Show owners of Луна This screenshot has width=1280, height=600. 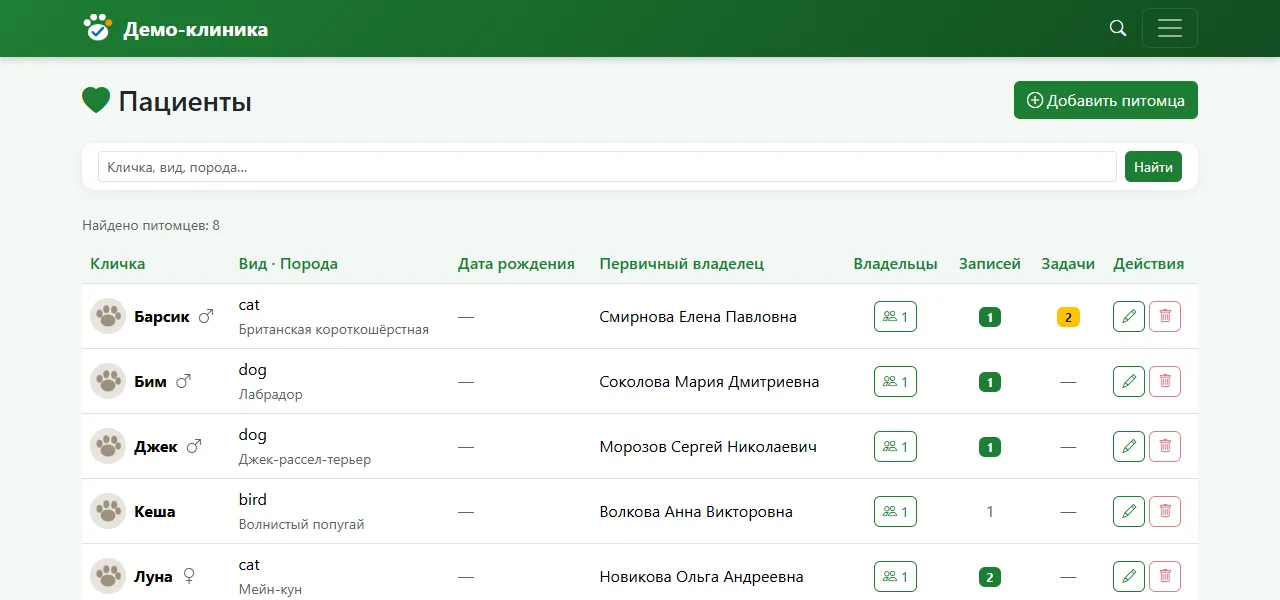[895, 576]
